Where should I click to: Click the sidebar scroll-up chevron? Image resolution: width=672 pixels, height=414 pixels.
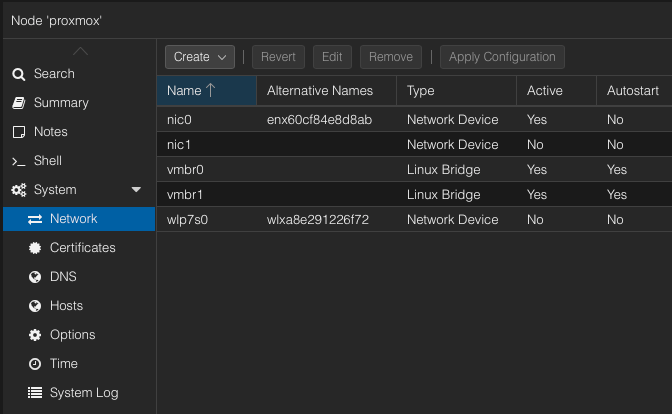click(x=80, y=51)
